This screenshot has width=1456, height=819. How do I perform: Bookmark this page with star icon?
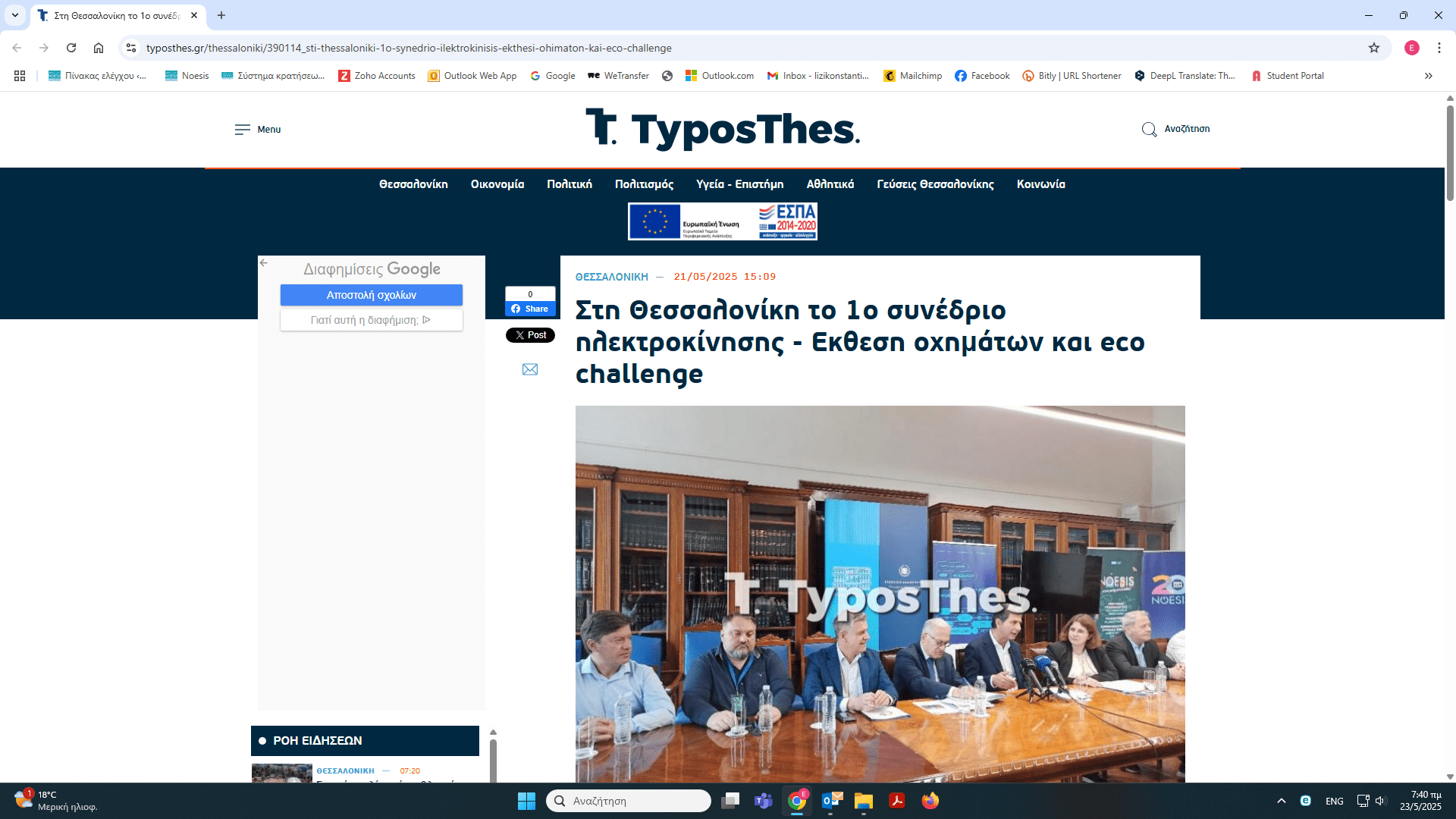pos(1373,48)
